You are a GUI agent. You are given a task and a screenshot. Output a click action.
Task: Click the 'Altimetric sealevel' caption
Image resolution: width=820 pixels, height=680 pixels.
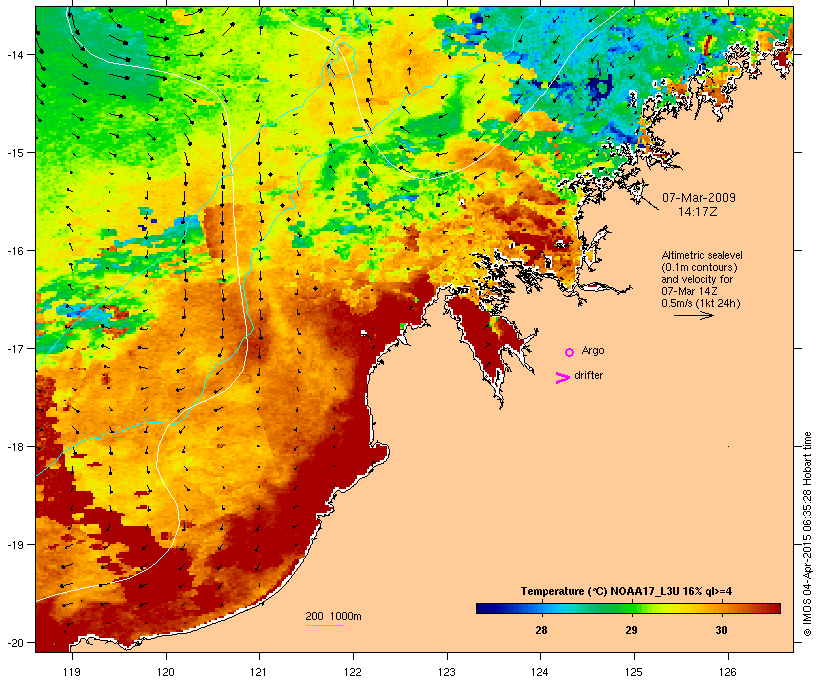tap(702, 255)
